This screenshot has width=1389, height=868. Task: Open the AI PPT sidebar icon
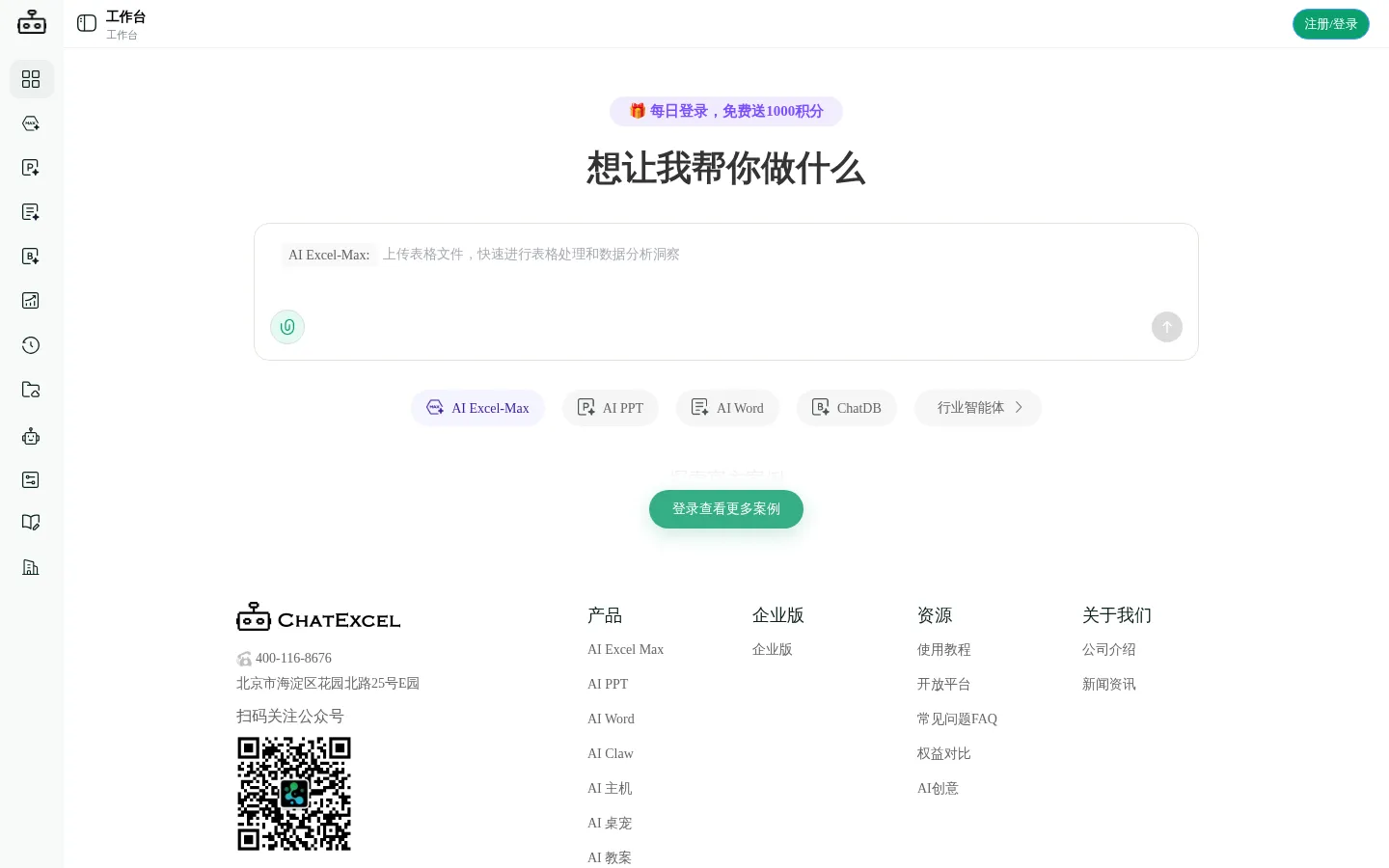[x=31, y=168]
